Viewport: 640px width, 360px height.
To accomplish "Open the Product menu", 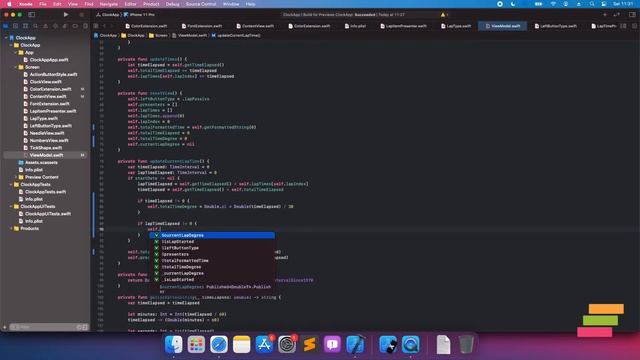I will (151, 4).
